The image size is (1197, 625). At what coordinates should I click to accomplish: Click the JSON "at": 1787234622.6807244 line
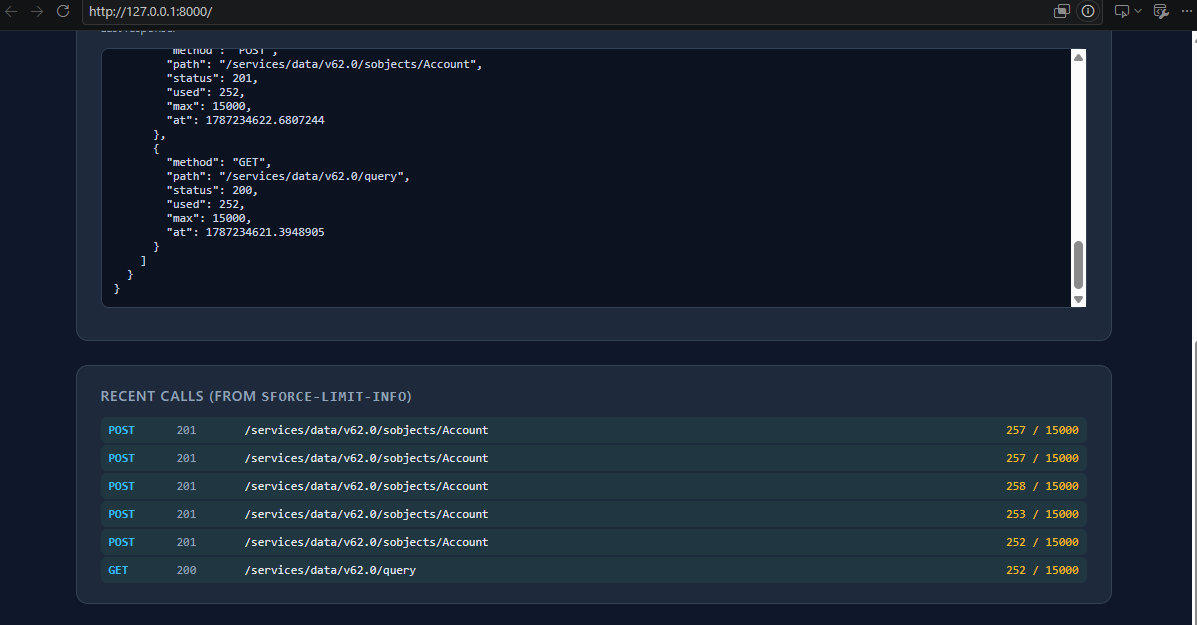(x=246, y=121)
